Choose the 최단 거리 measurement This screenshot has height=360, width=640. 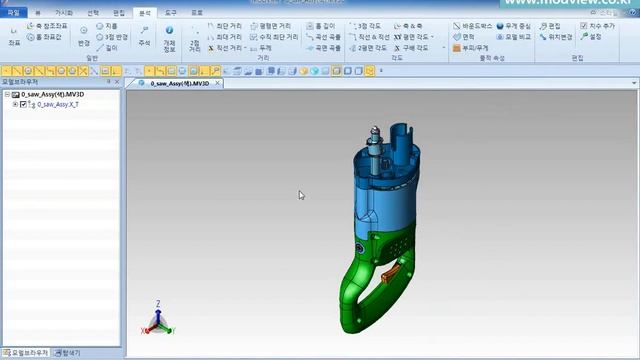pos(225,26)
